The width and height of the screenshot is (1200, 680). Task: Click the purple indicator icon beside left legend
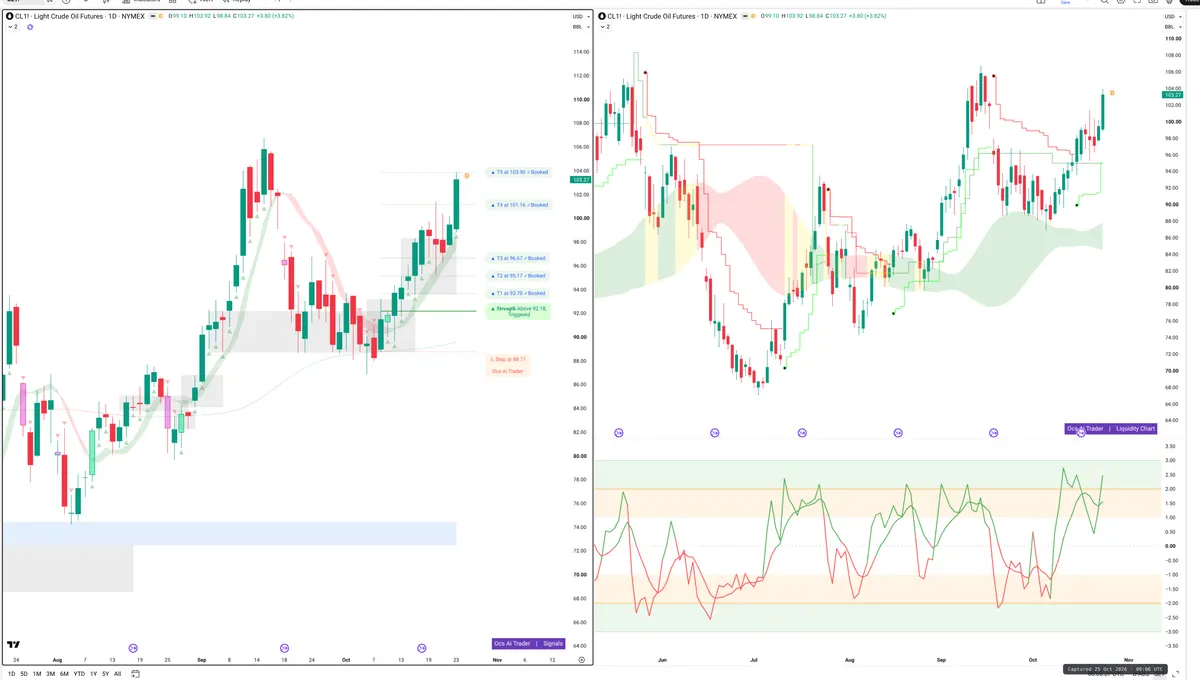pos(30,27)
